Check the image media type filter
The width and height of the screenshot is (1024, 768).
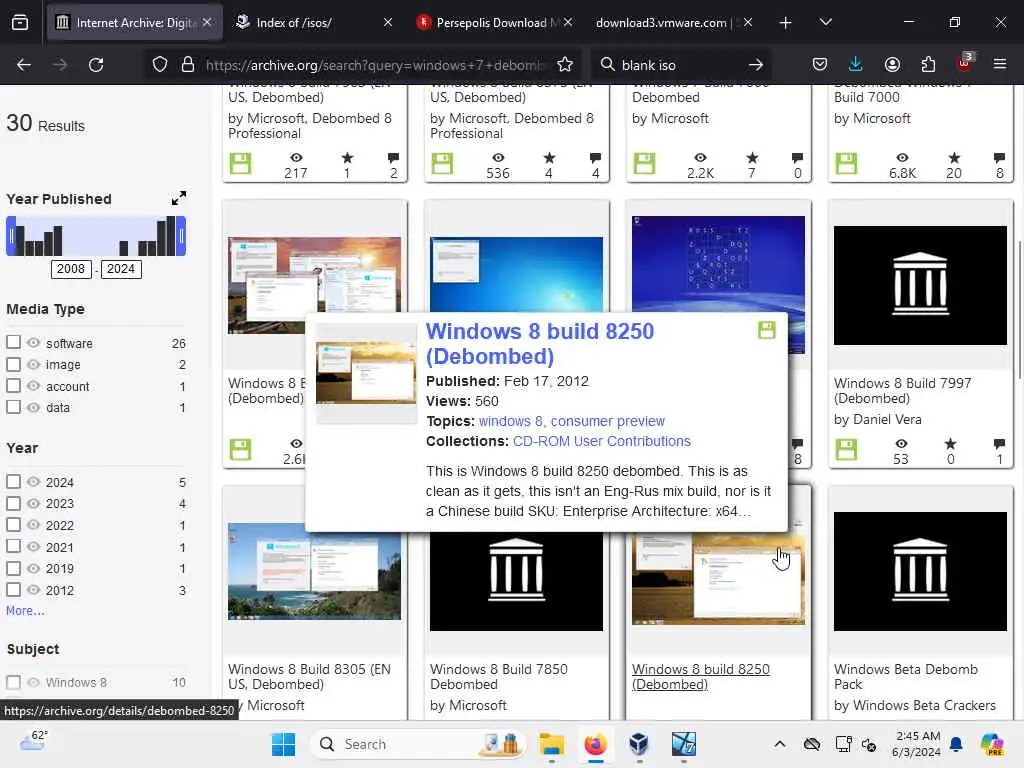tap(13, 364)
